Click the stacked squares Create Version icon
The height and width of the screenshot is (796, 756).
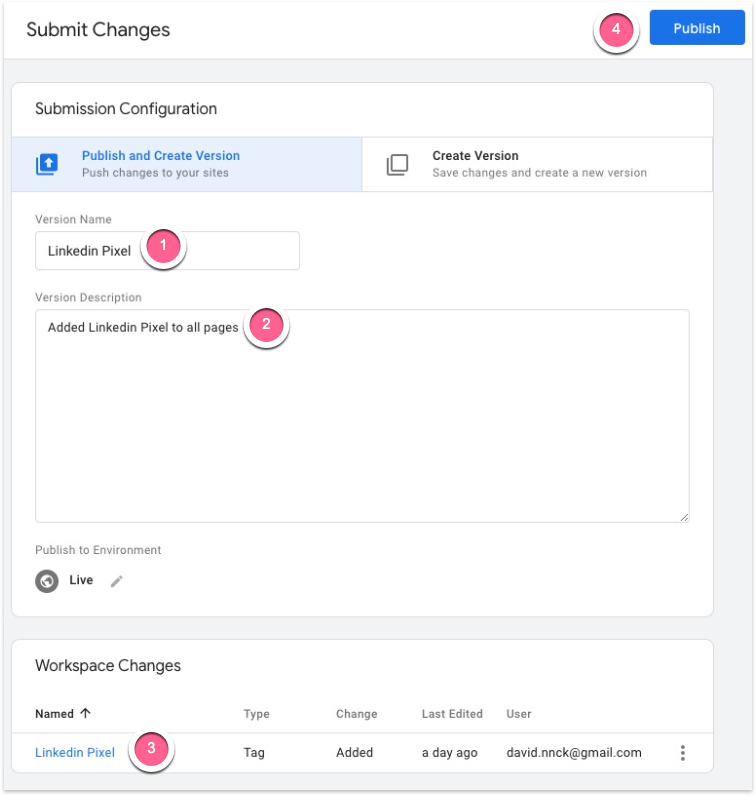pos(397,165)
